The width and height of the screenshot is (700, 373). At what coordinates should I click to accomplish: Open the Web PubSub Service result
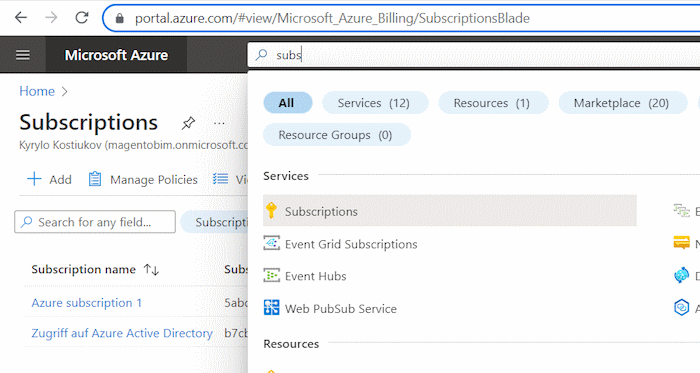point(341,308)
